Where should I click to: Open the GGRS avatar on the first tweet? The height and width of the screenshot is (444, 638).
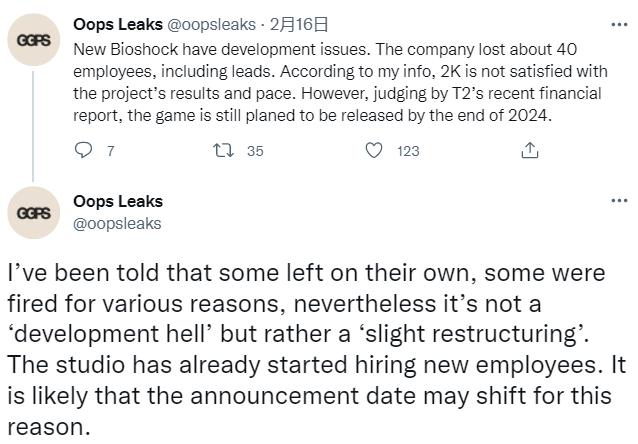38,40
